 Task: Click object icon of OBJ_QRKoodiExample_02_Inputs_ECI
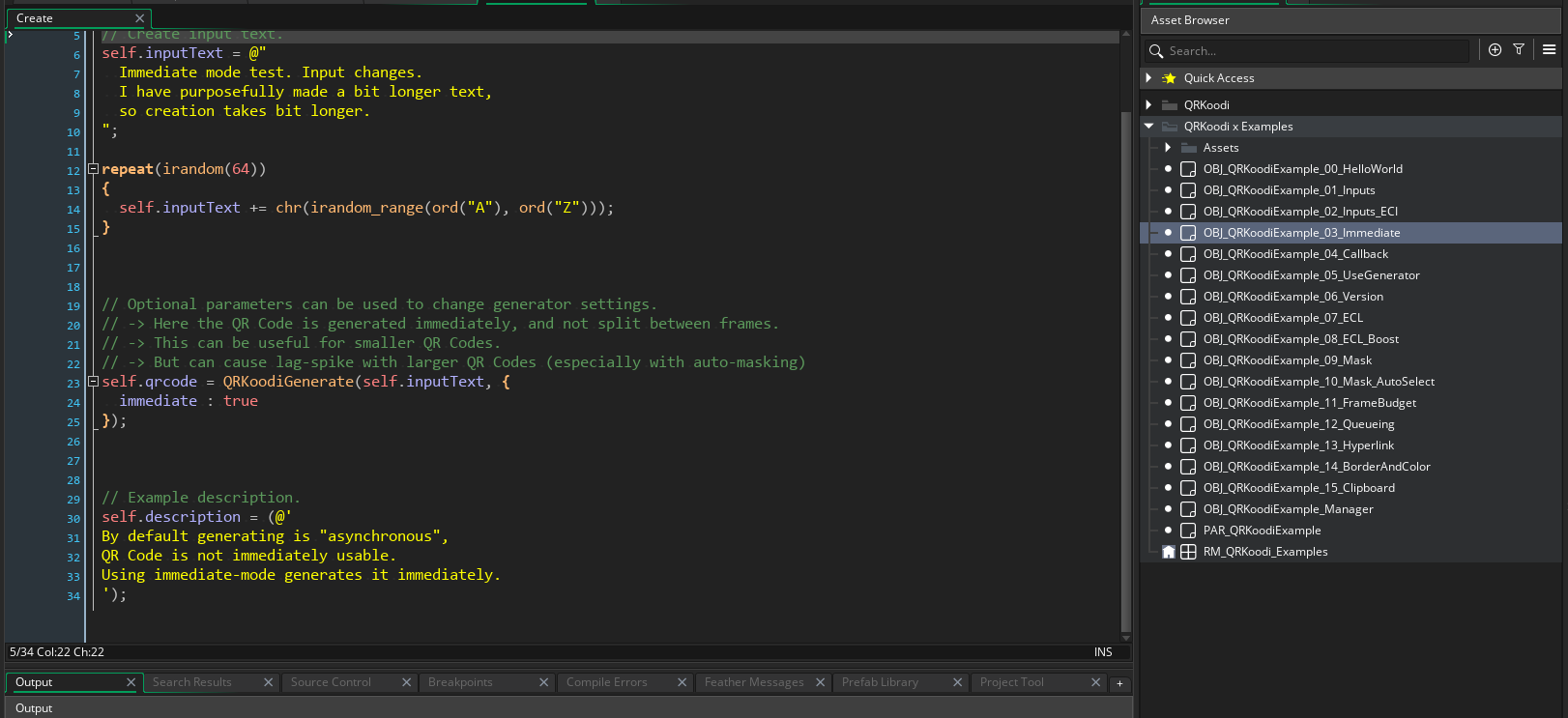(x=1188, y=212)
